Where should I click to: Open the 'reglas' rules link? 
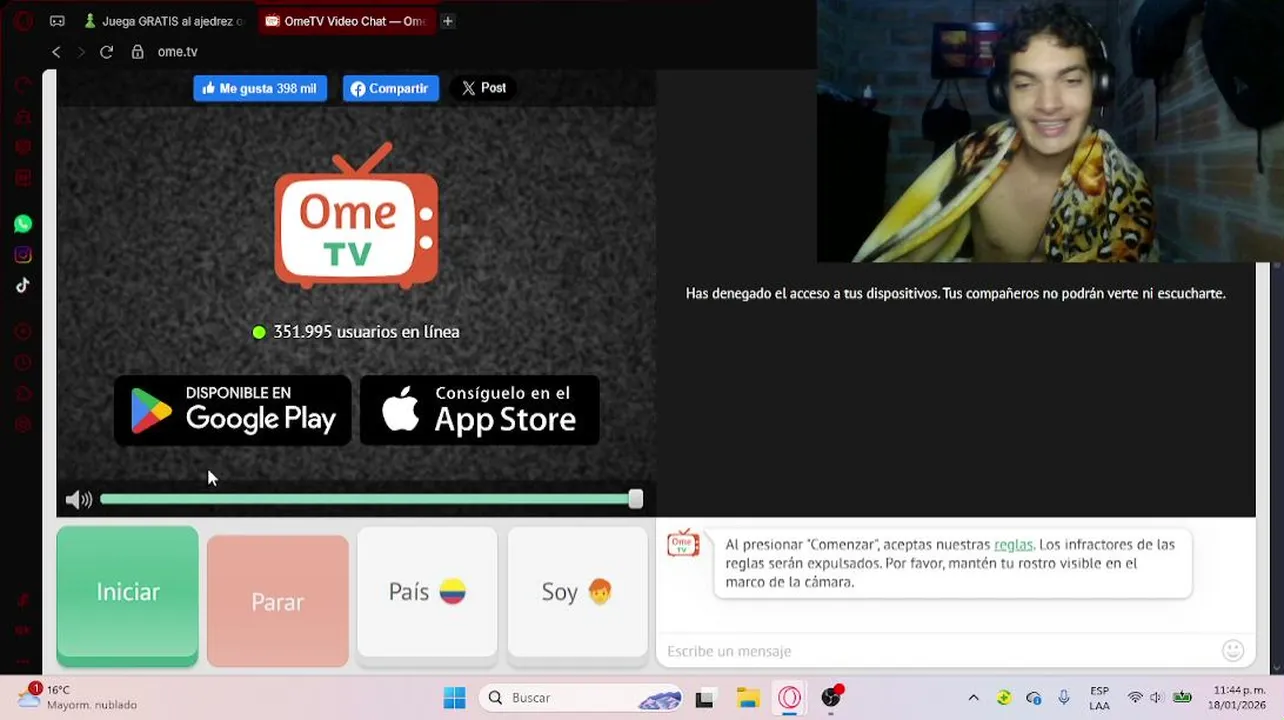[1013, 545]
